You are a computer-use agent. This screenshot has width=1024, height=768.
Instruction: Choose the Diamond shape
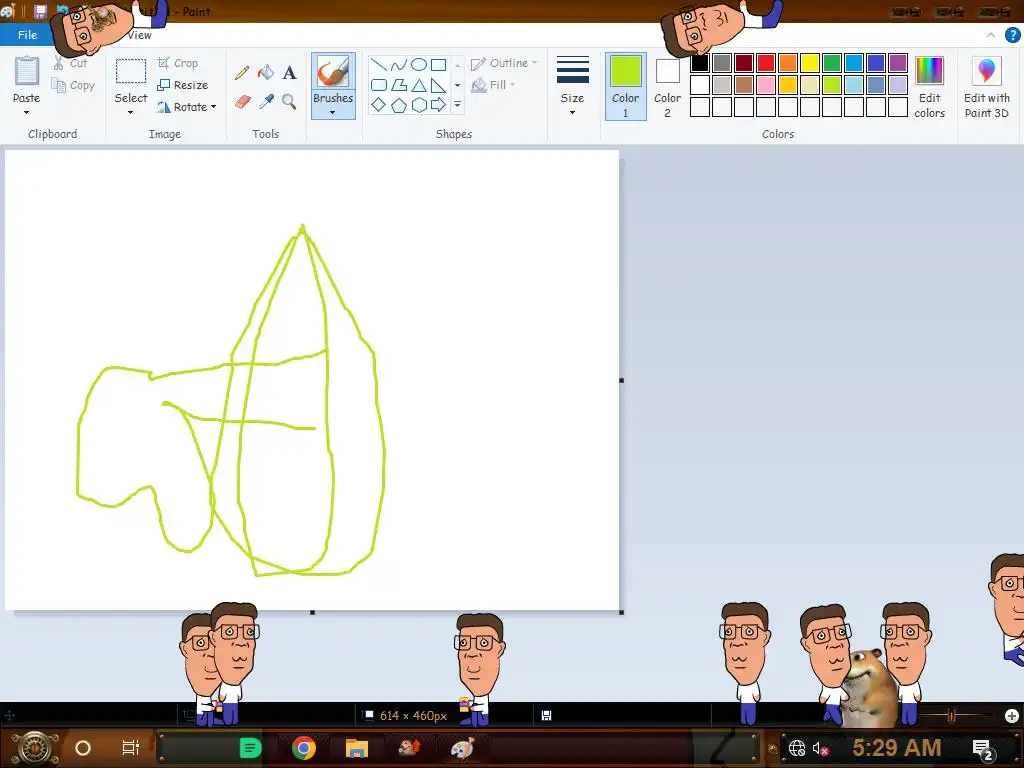(378, 104)
